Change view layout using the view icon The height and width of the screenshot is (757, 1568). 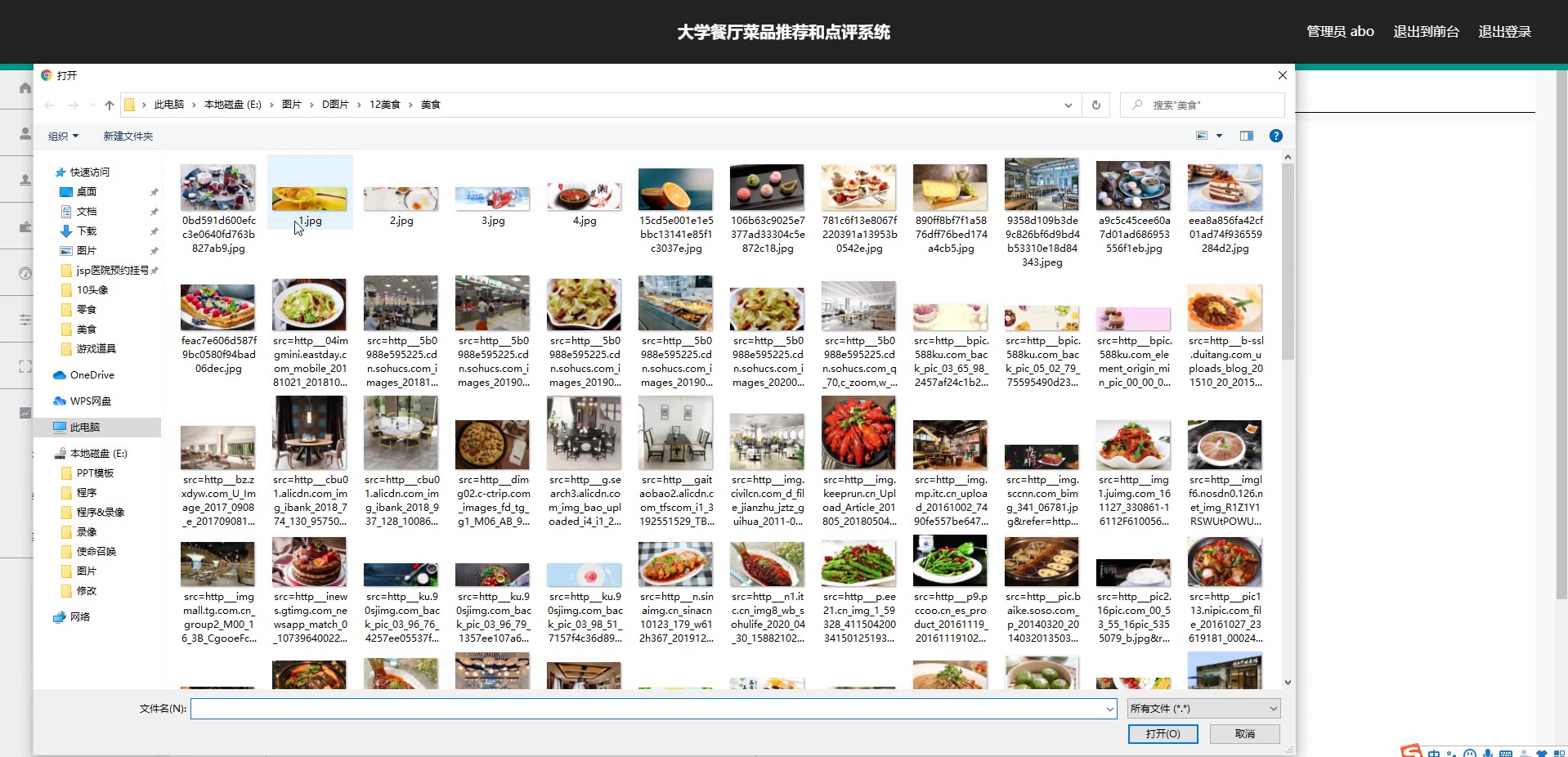click(1202, 136)
